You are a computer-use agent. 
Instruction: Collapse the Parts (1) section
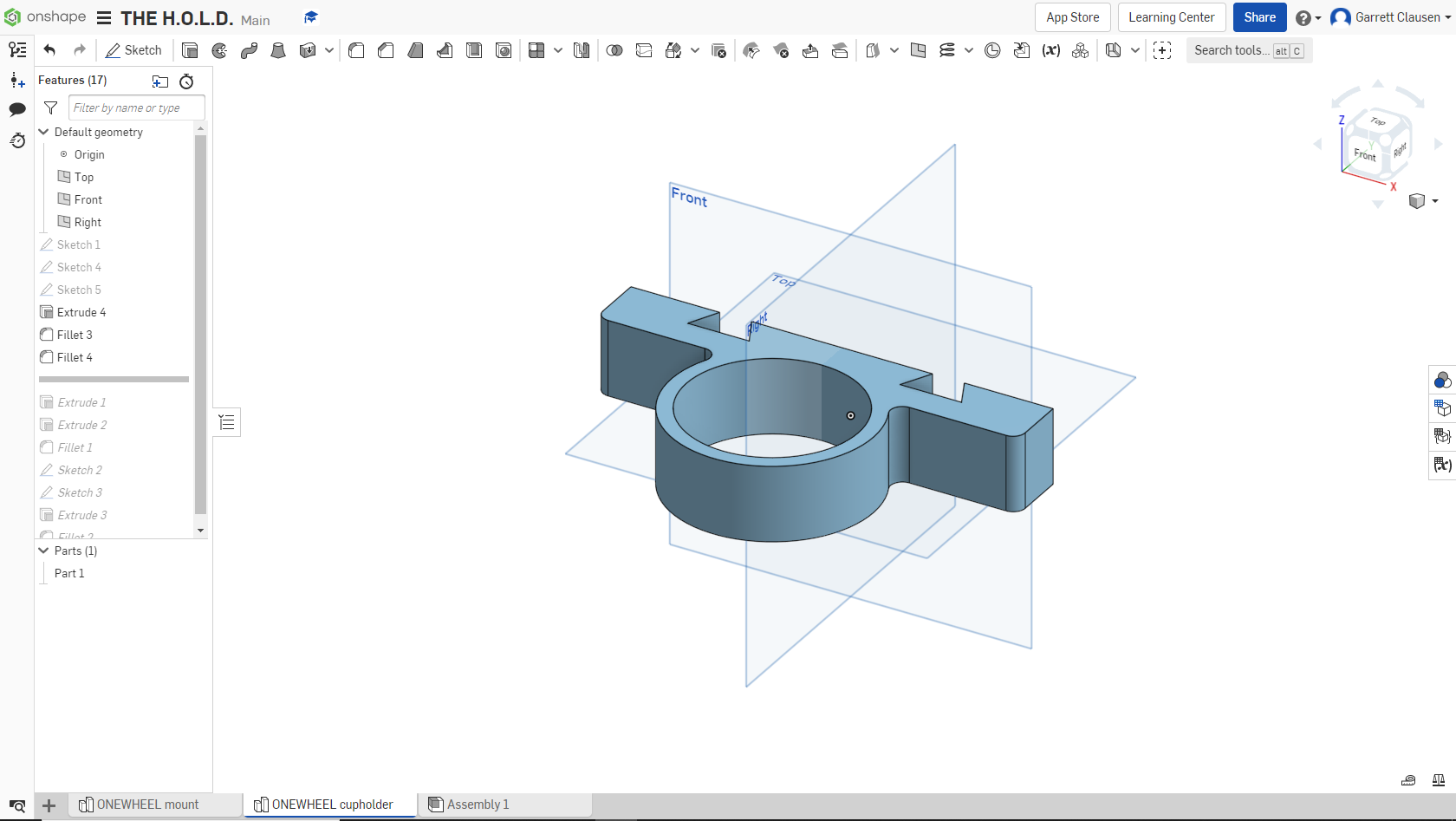point(44,551)
